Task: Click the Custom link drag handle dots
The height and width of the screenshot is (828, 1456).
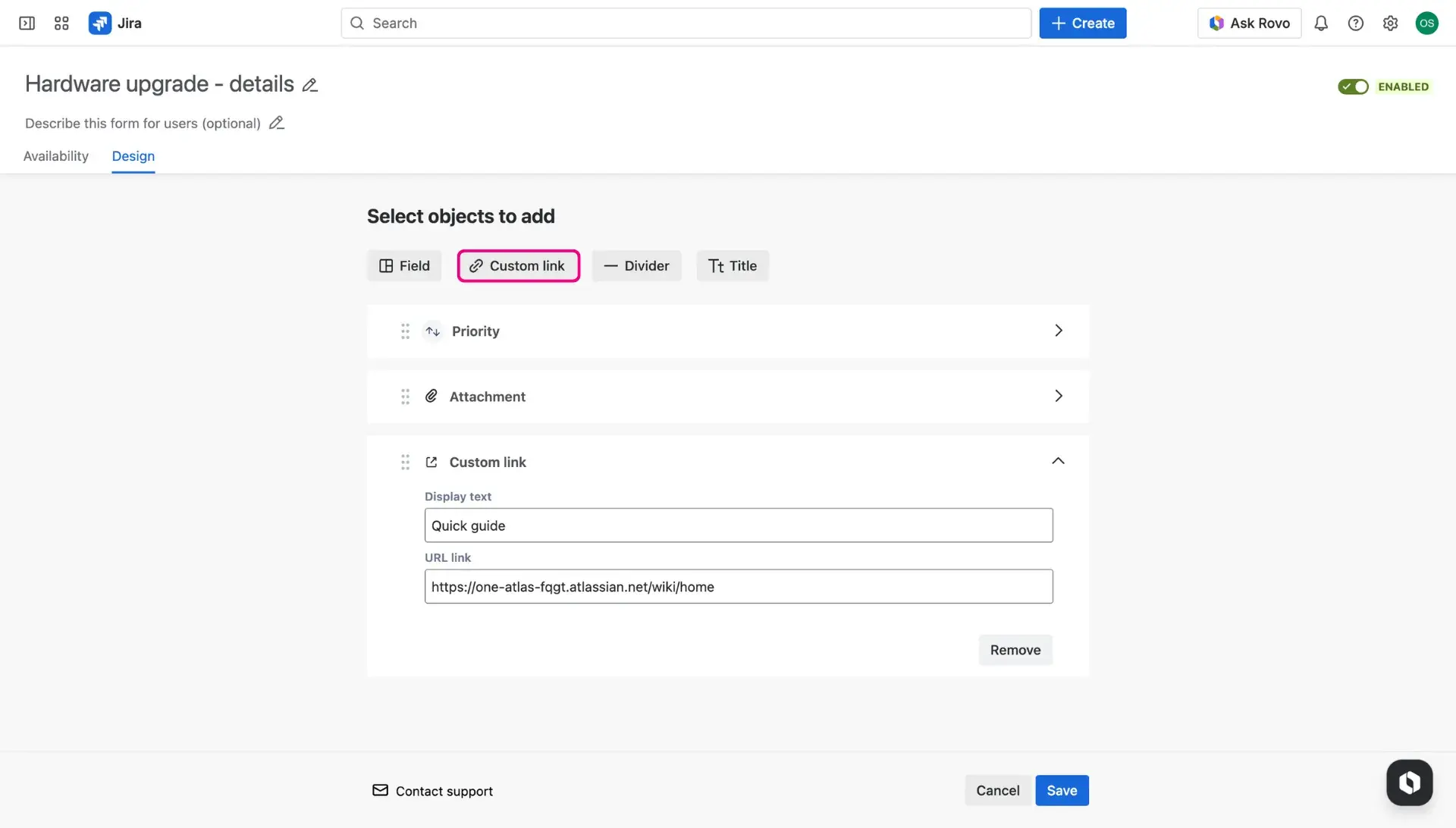Action: click(x=405, y=462)
